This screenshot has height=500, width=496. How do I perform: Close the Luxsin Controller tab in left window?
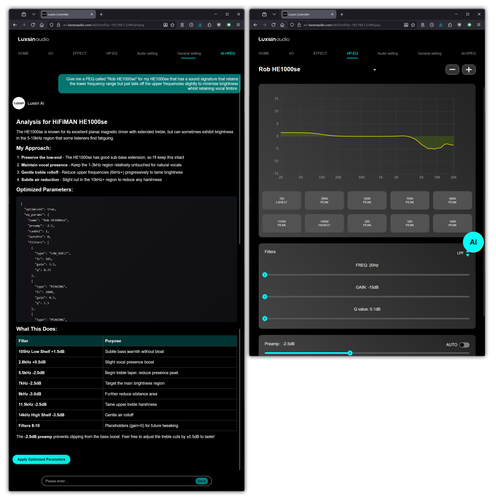click(92, 14)
